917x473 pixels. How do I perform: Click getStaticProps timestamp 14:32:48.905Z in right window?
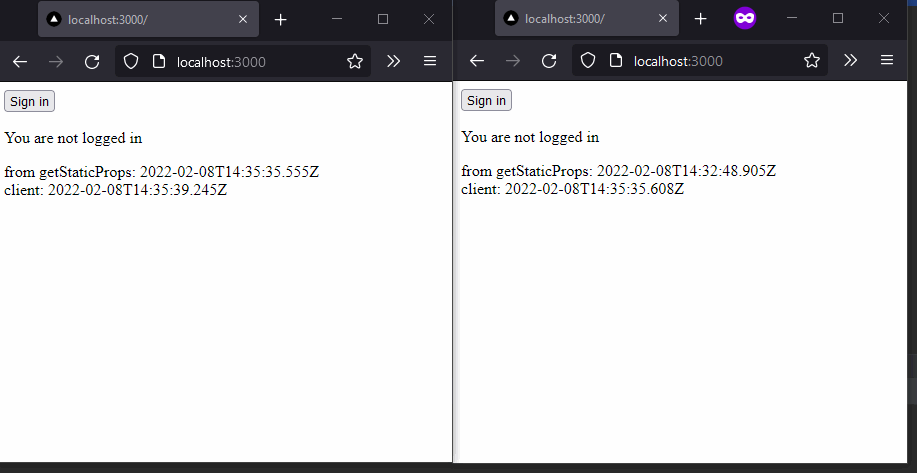[x=687, y=171]
